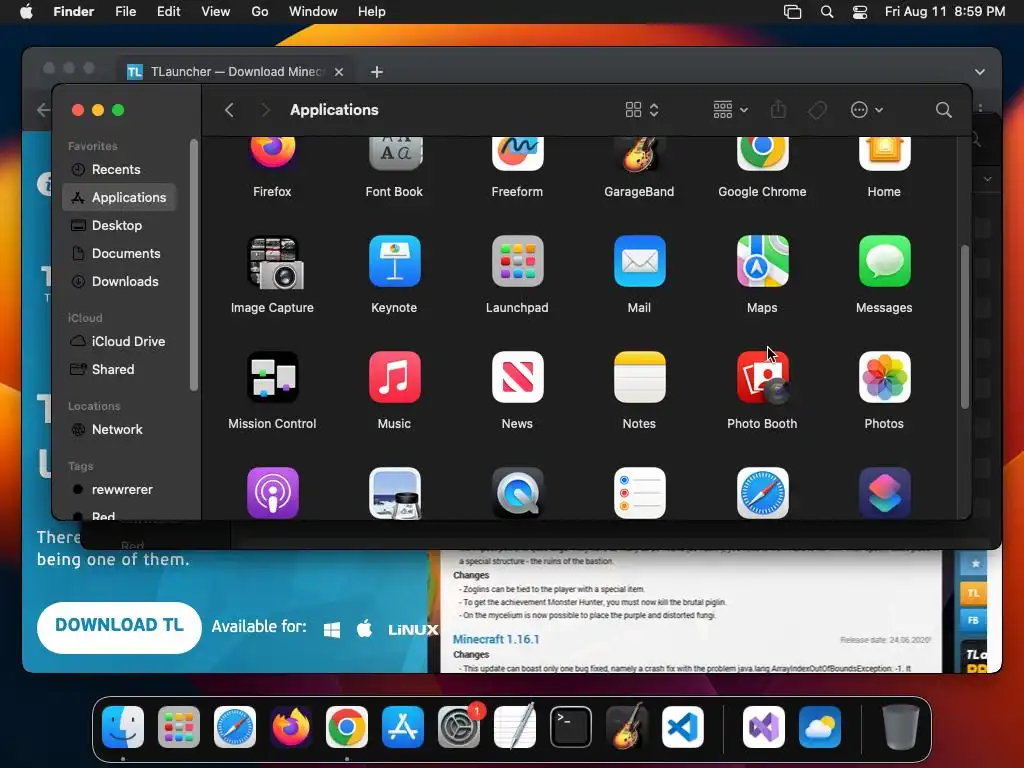Select the purple Podcasts app icon
This screenshot has width=1024, height=768.
[272, 493]
